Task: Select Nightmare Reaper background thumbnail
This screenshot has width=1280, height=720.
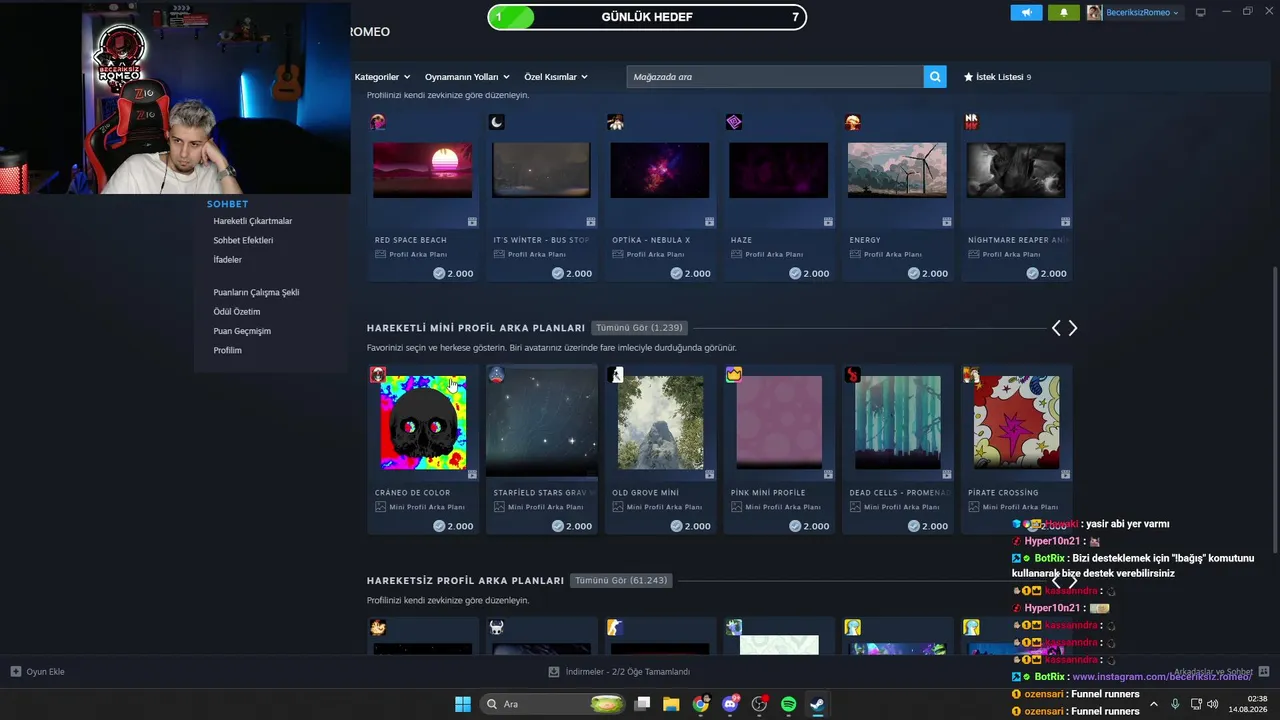Action: point(1016,170)
